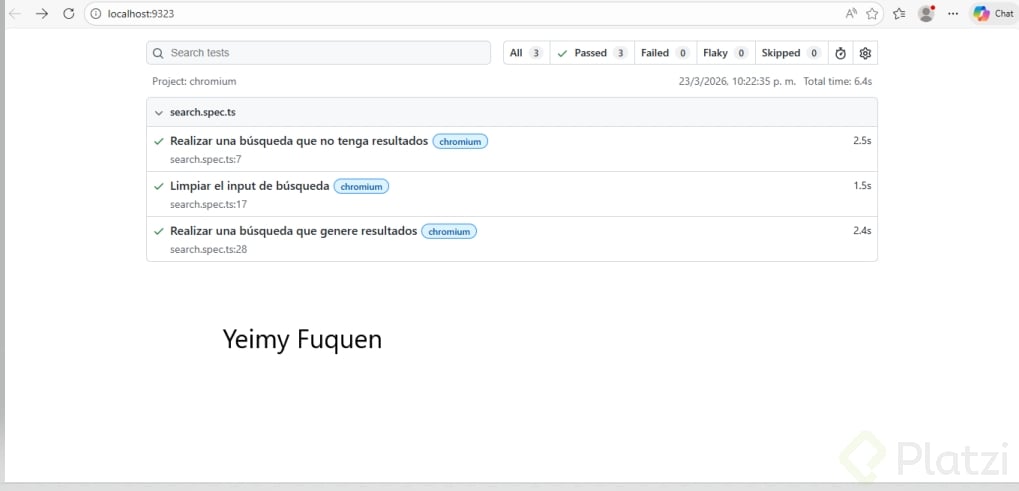This screenshot has height=491, width=1019.
Task: Focus the Search tests input field
Action: [318, 53]
